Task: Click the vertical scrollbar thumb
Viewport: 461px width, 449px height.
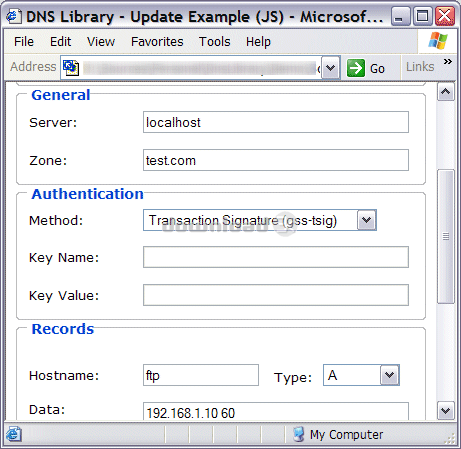Action: coord(446,237)
